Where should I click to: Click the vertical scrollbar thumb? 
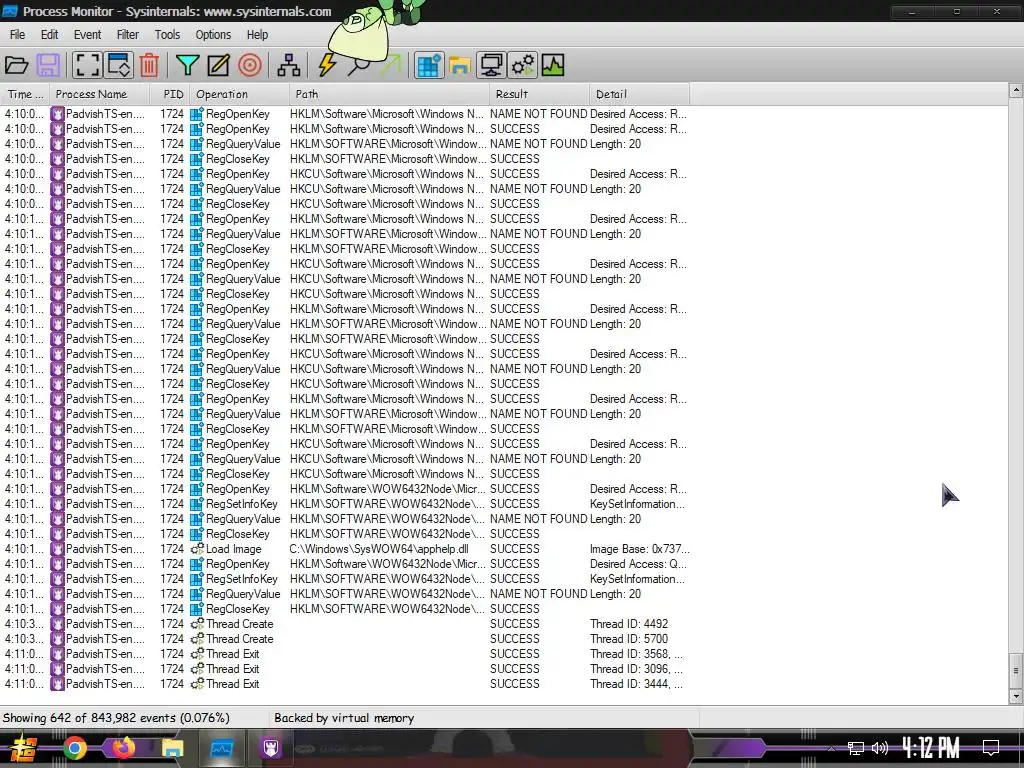pyautogui.click(x=1016, y=670)
